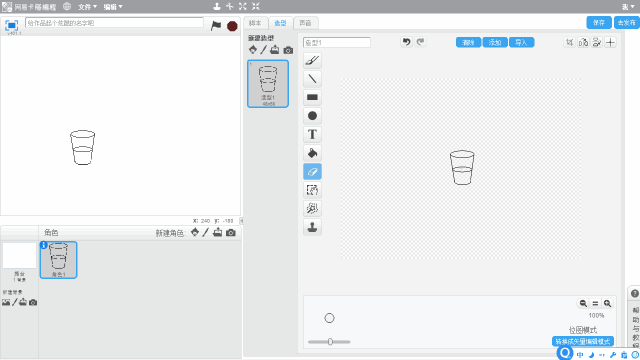
Task: Create new sprite from camera
Action: tap(231, 233)
